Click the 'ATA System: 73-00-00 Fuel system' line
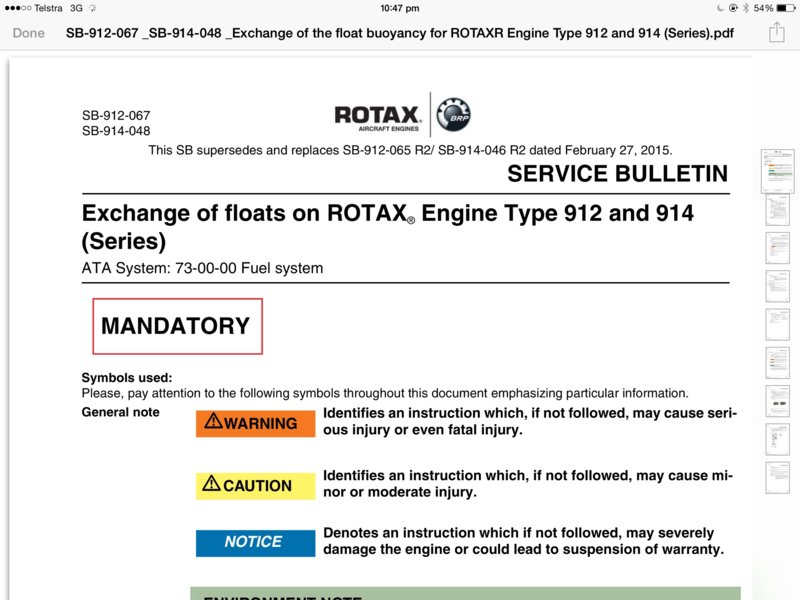The image size is (800, 600). click(x=203, y=268)
